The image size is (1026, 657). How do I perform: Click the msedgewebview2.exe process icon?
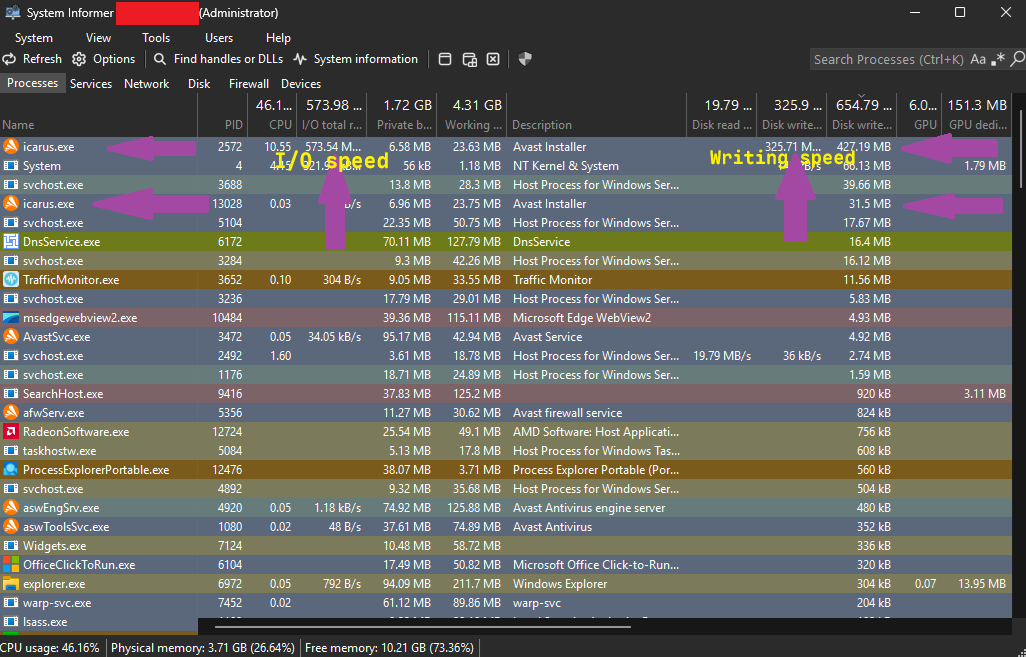(x=10, y=318)
